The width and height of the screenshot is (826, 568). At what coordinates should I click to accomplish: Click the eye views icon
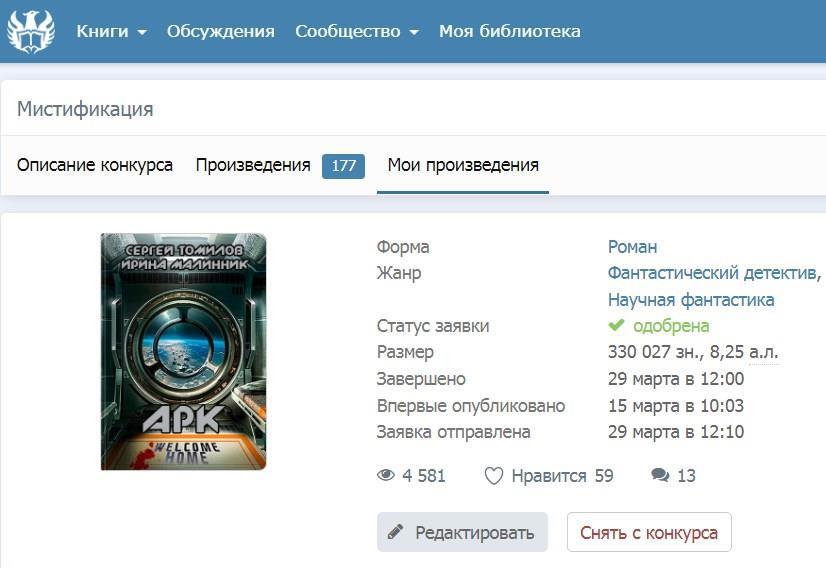point(386,475)
